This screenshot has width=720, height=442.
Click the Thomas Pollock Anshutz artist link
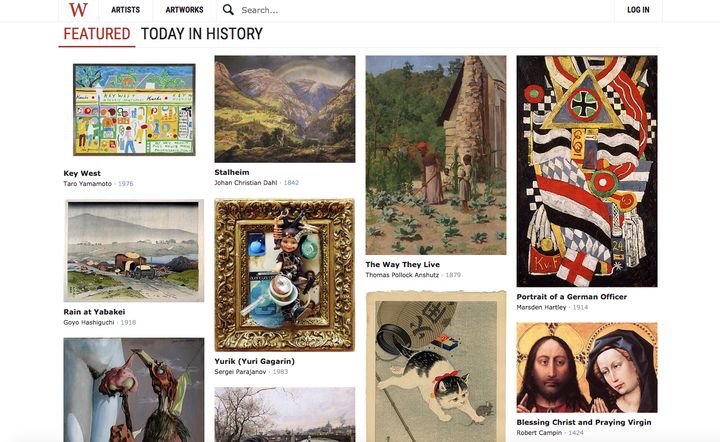click(402, 275)
